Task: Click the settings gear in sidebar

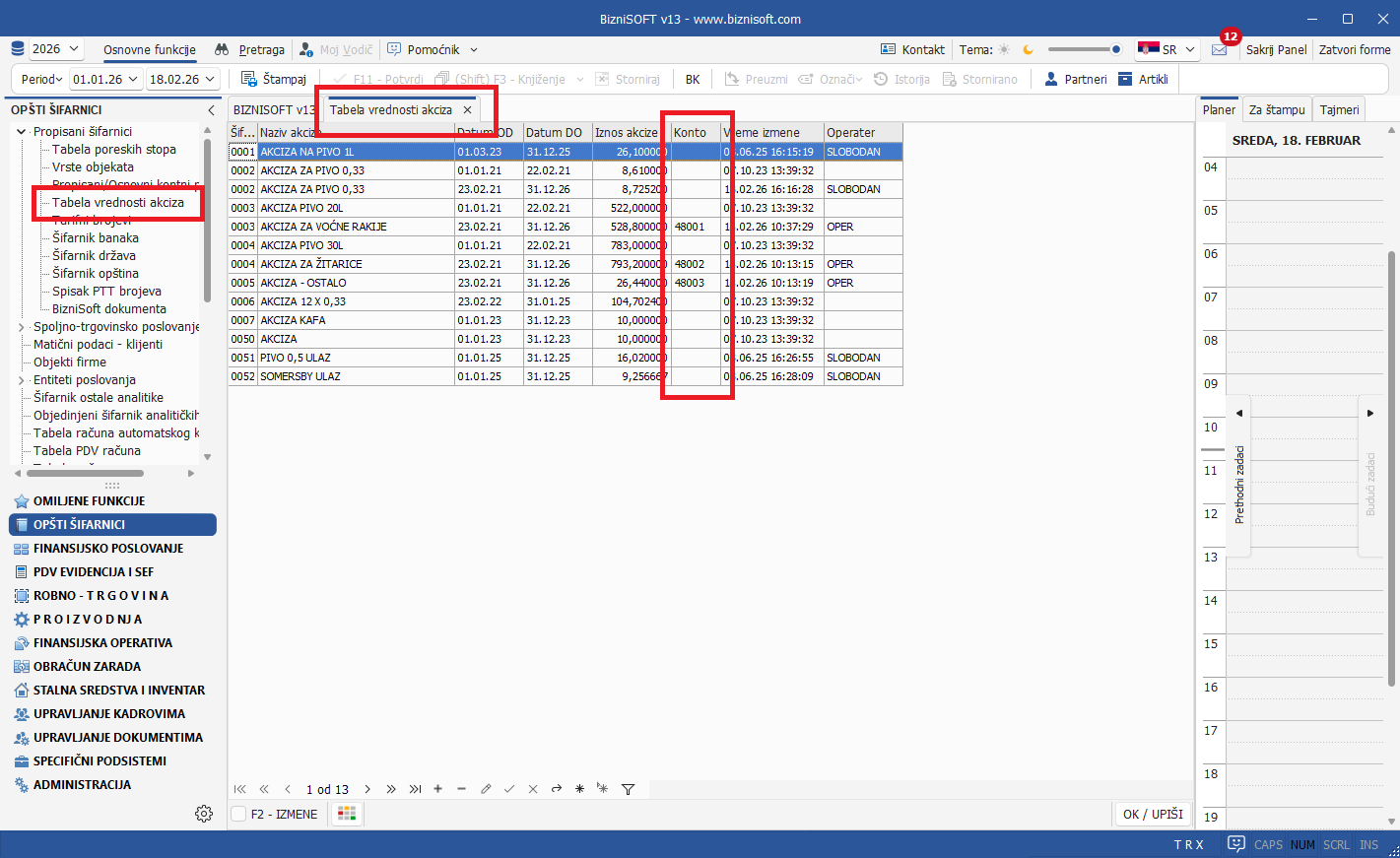Action: 204,814
